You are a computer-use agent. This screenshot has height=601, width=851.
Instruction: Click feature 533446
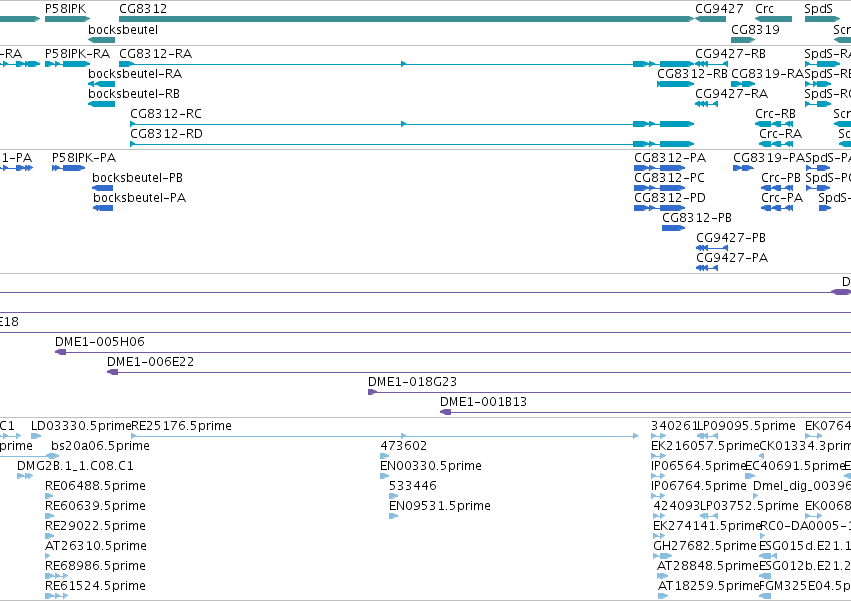(393, 496)
